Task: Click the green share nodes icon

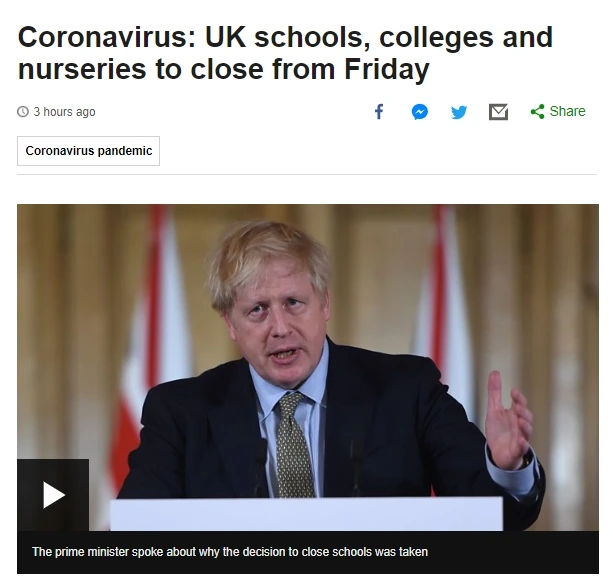Action: point(537,111)
